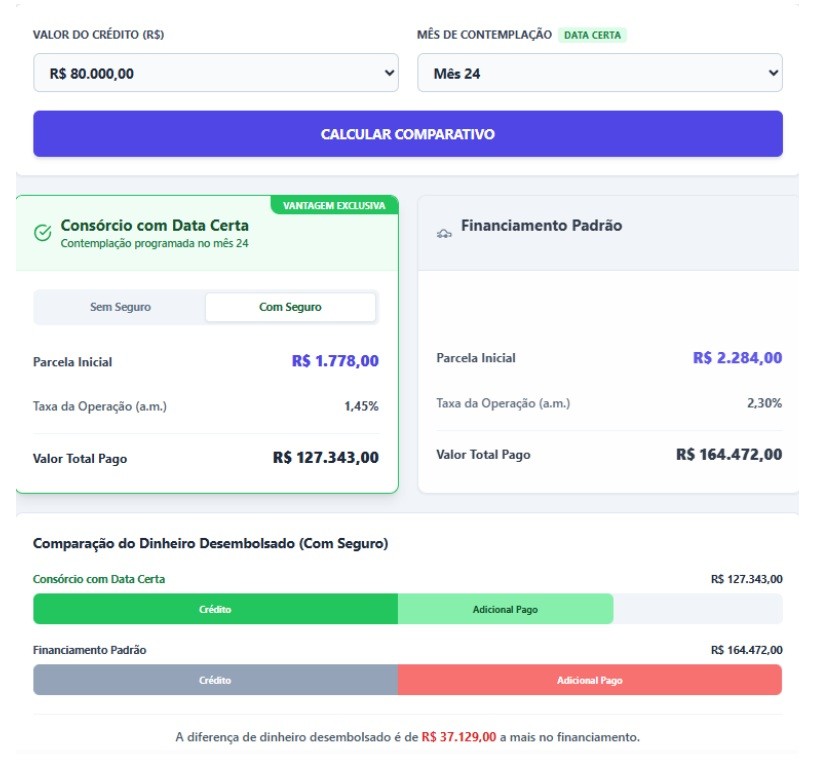The height and width of the screenshot is (763, 820).
Task: Click the 2,30% taxa value
Action: point(765,403)
